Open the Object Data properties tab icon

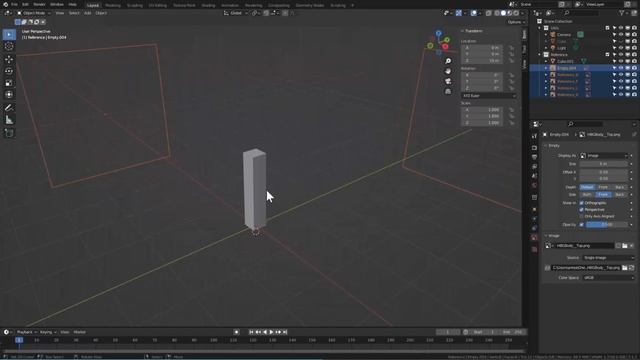coord(534,238)
